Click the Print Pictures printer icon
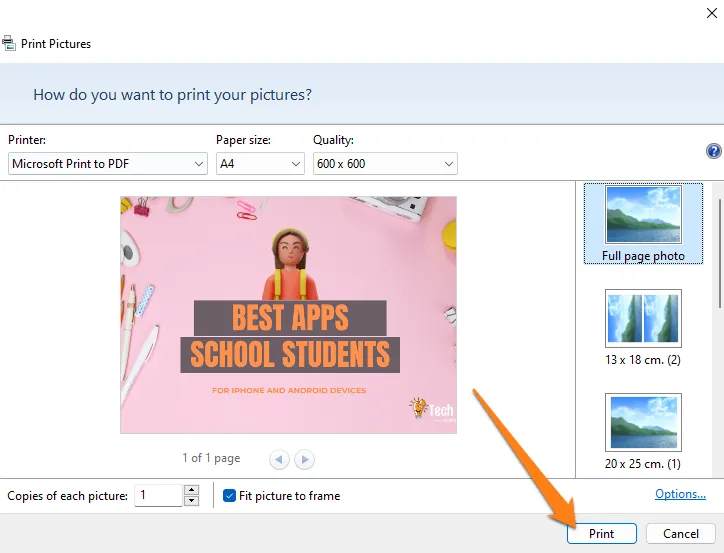724x553 pixels. pyautogui.click(x=9, y=43)
